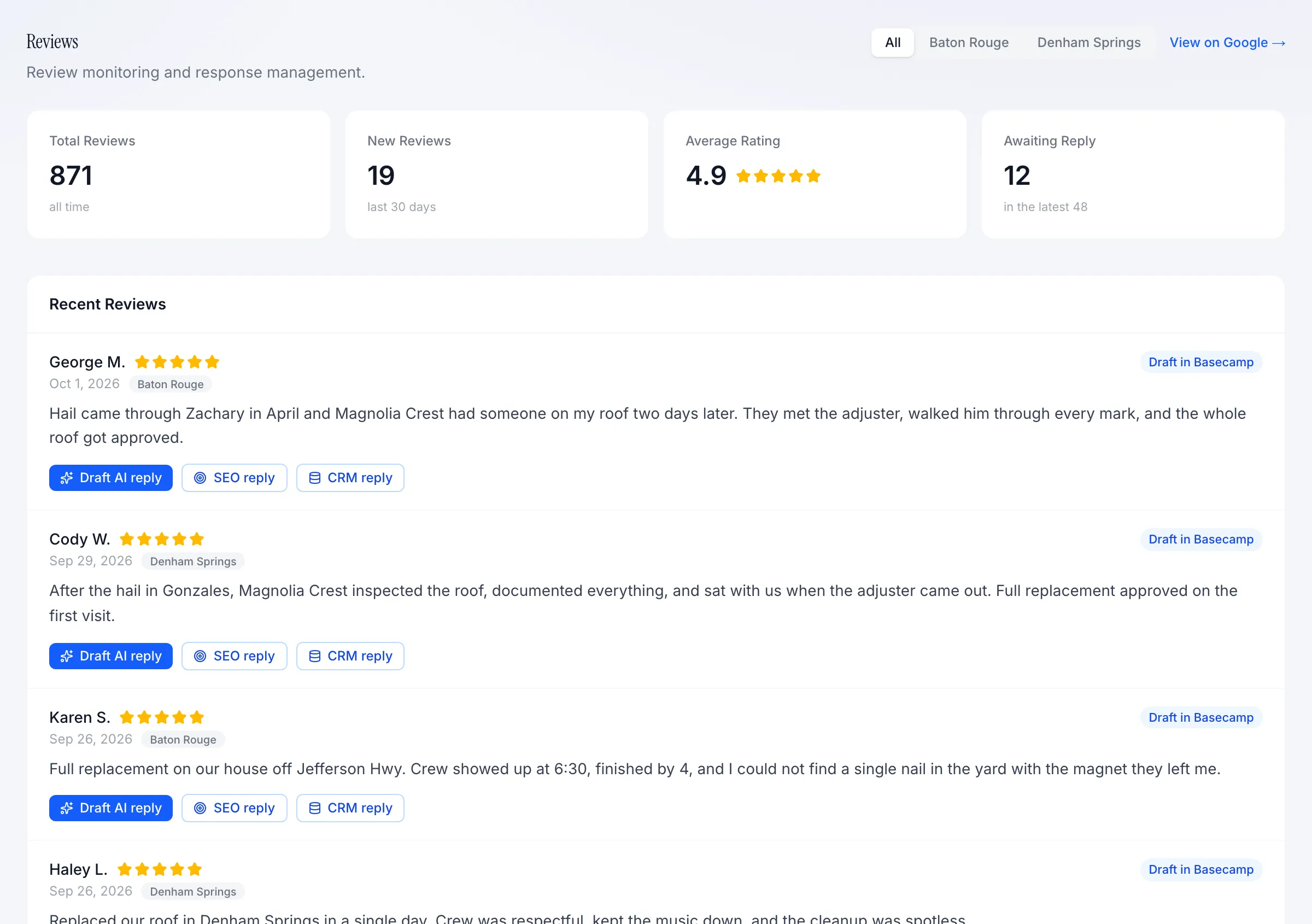Open Draft in Basecamp for Haley L.

[1200, 870]
